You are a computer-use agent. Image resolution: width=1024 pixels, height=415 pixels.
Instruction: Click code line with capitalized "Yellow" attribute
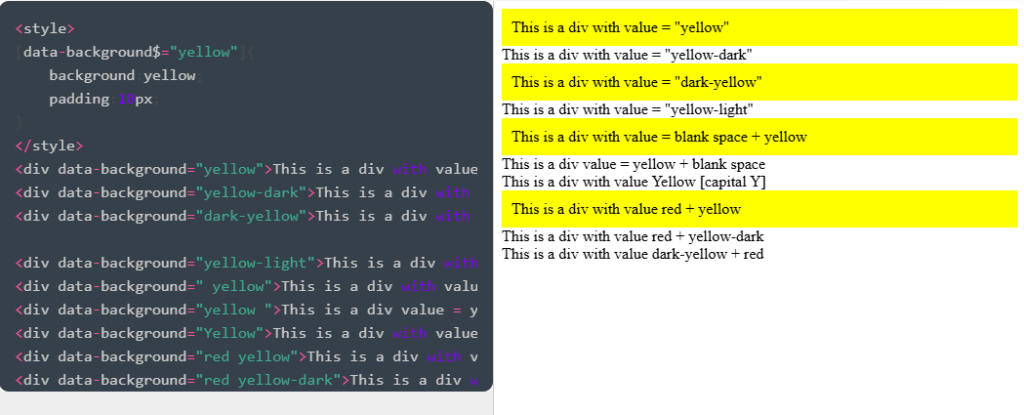[x=246, y=333]
